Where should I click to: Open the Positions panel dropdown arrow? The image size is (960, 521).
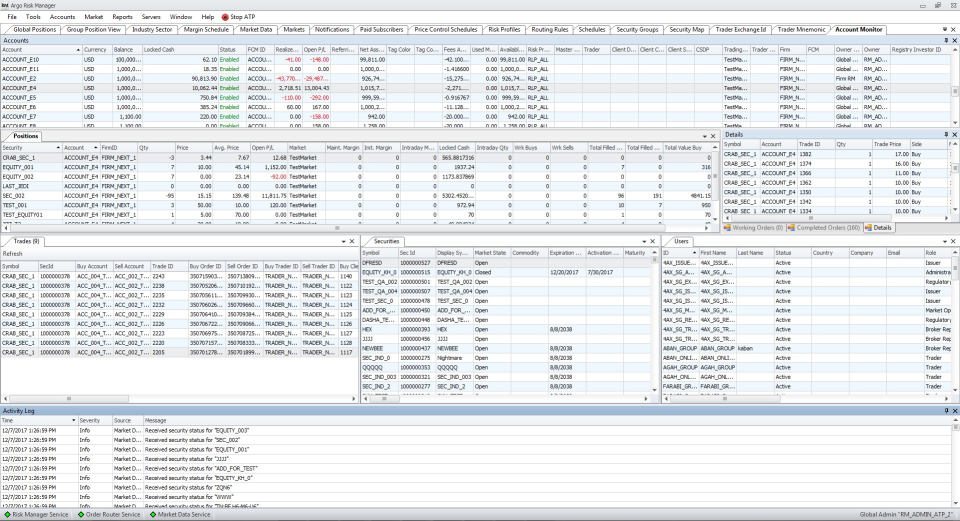point(705,136)
